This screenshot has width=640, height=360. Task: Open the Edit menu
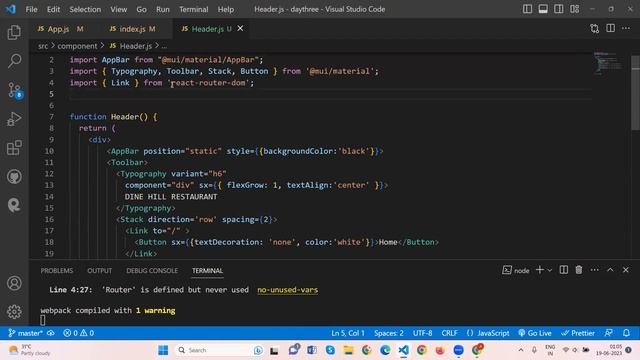pyautogui.click(x=53, y=9)
